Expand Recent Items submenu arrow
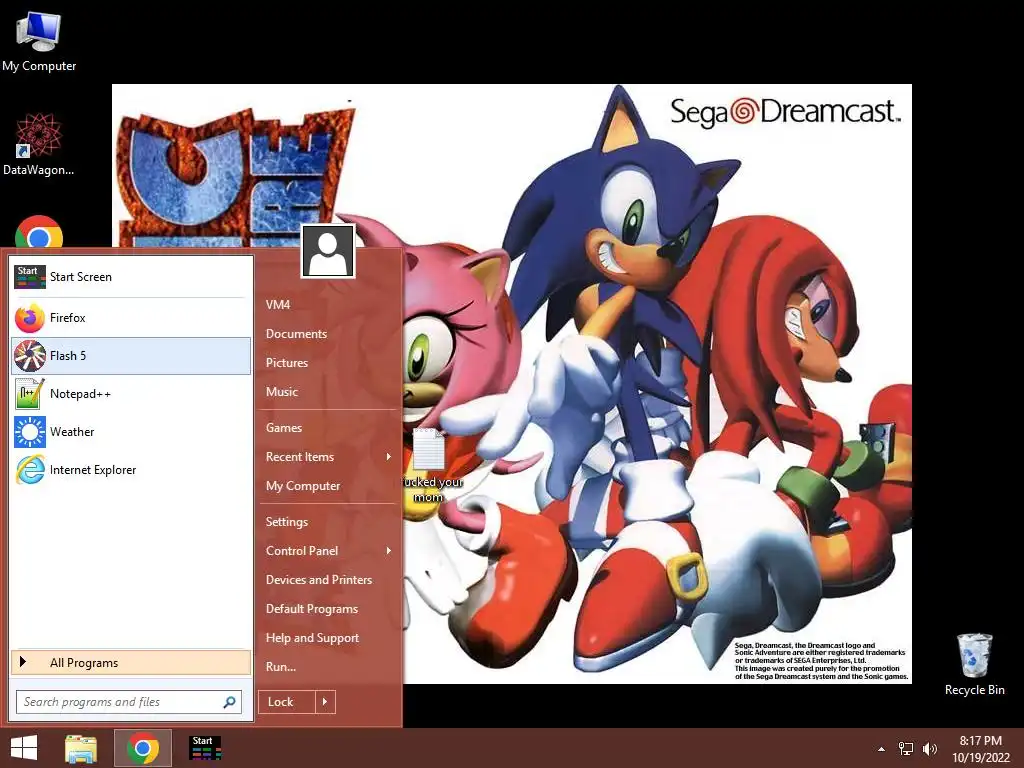Viewport: 1024px width, 768px height. pyautogui.click(x=389, y=456)
